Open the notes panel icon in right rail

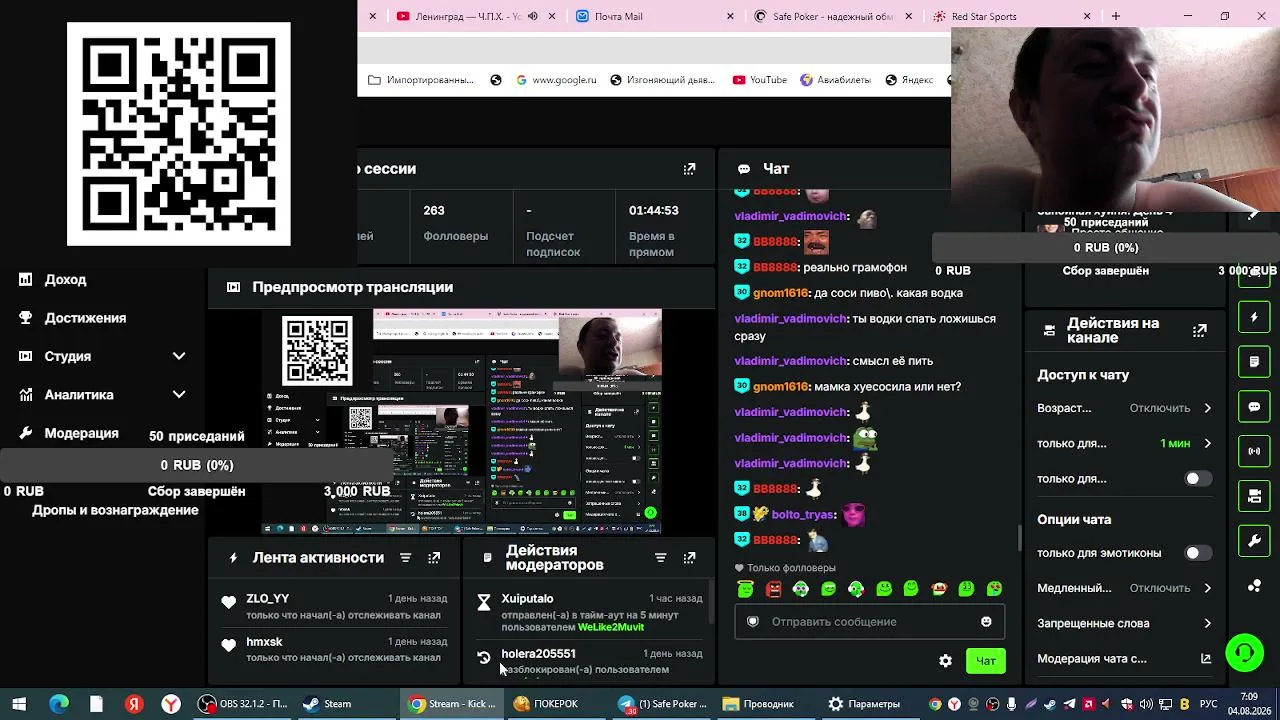pos(1254,361)
